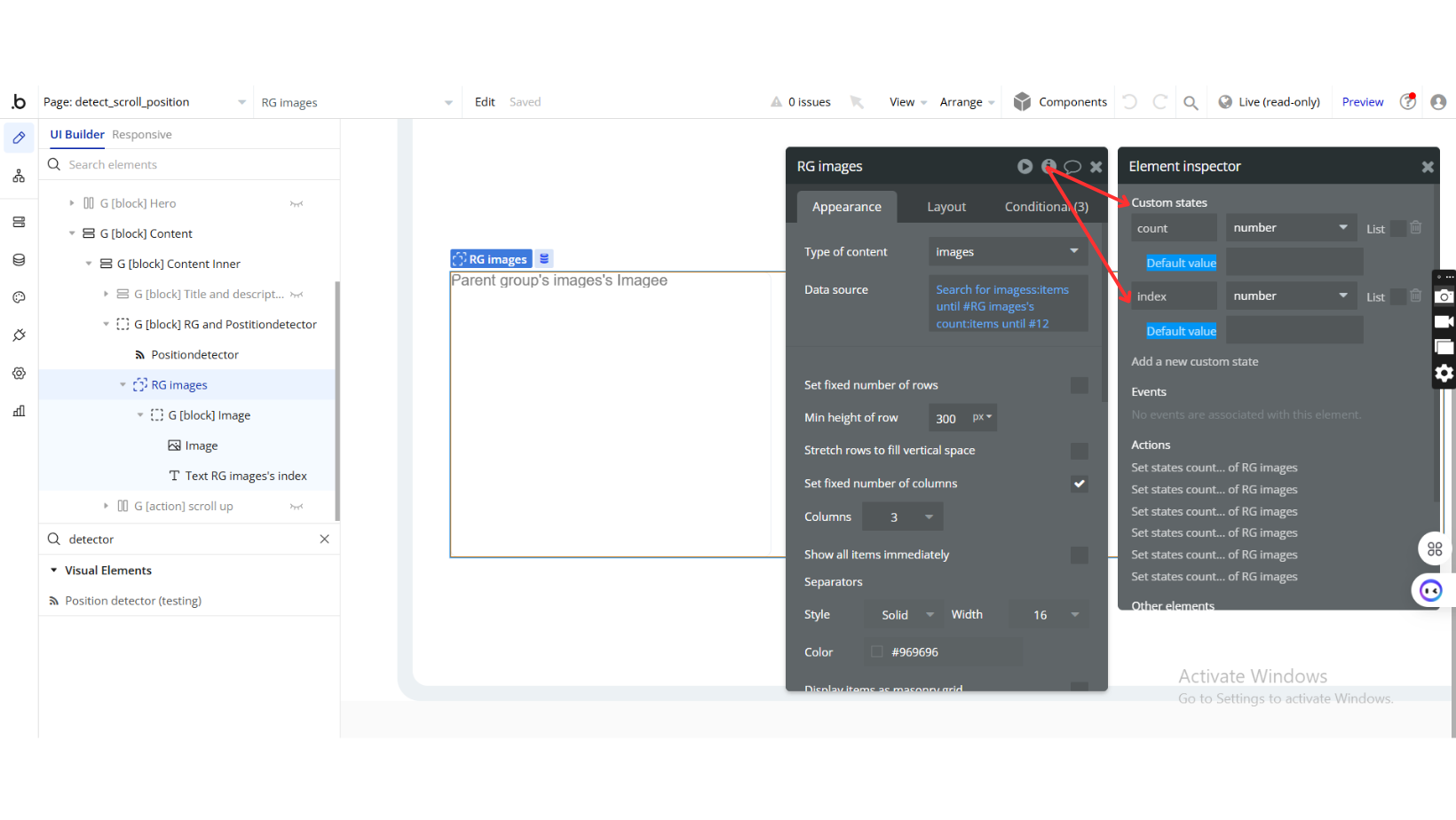
Task: Open the Page detect_scroll_position dropdown
Action: click(144, 102)
